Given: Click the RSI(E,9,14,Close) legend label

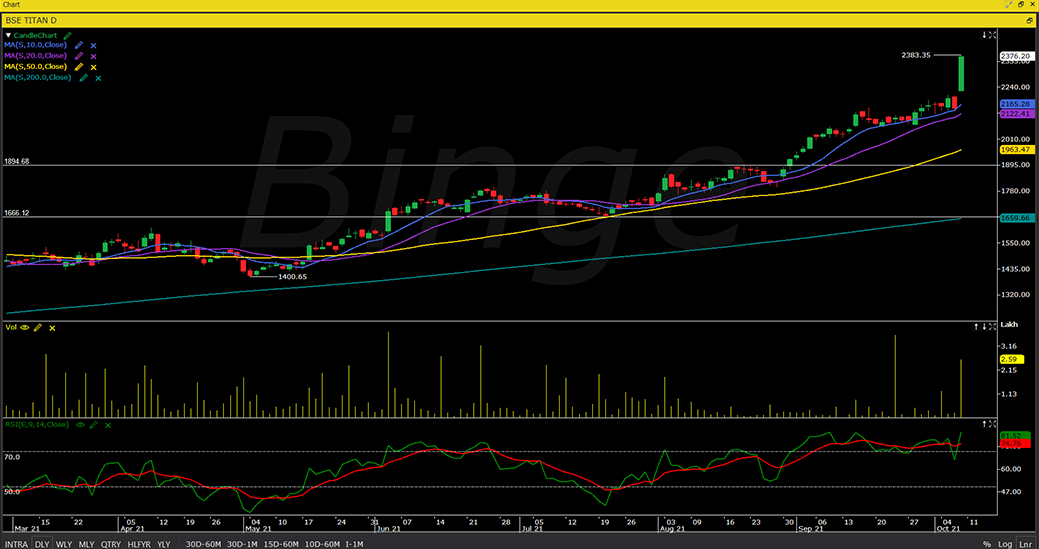Looking at the screenshot, I should tap(37, 424).
